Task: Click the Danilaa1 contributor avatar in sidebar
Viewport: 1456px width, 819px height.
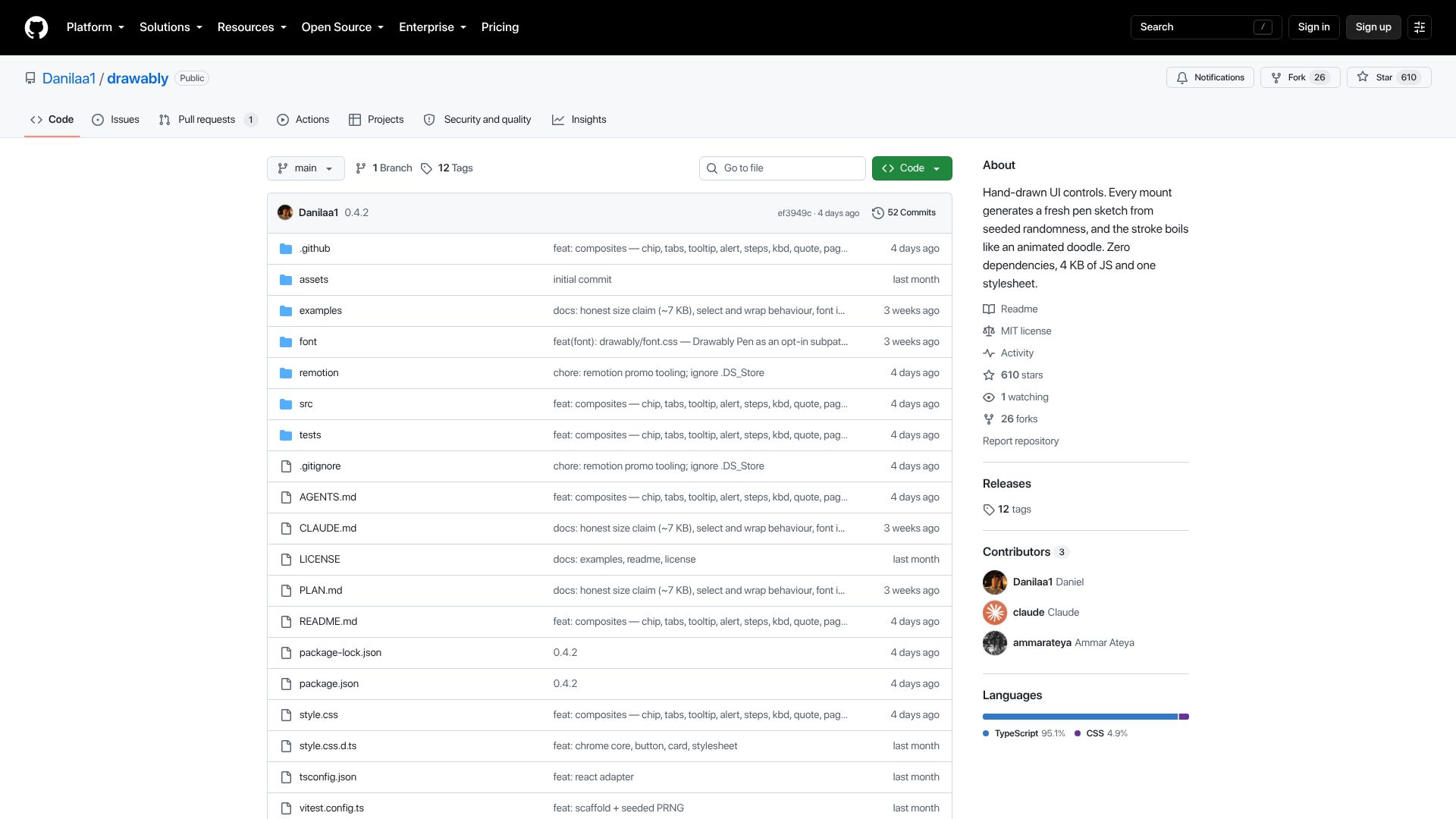Action: pyautogui.click(x=995, y=582)
